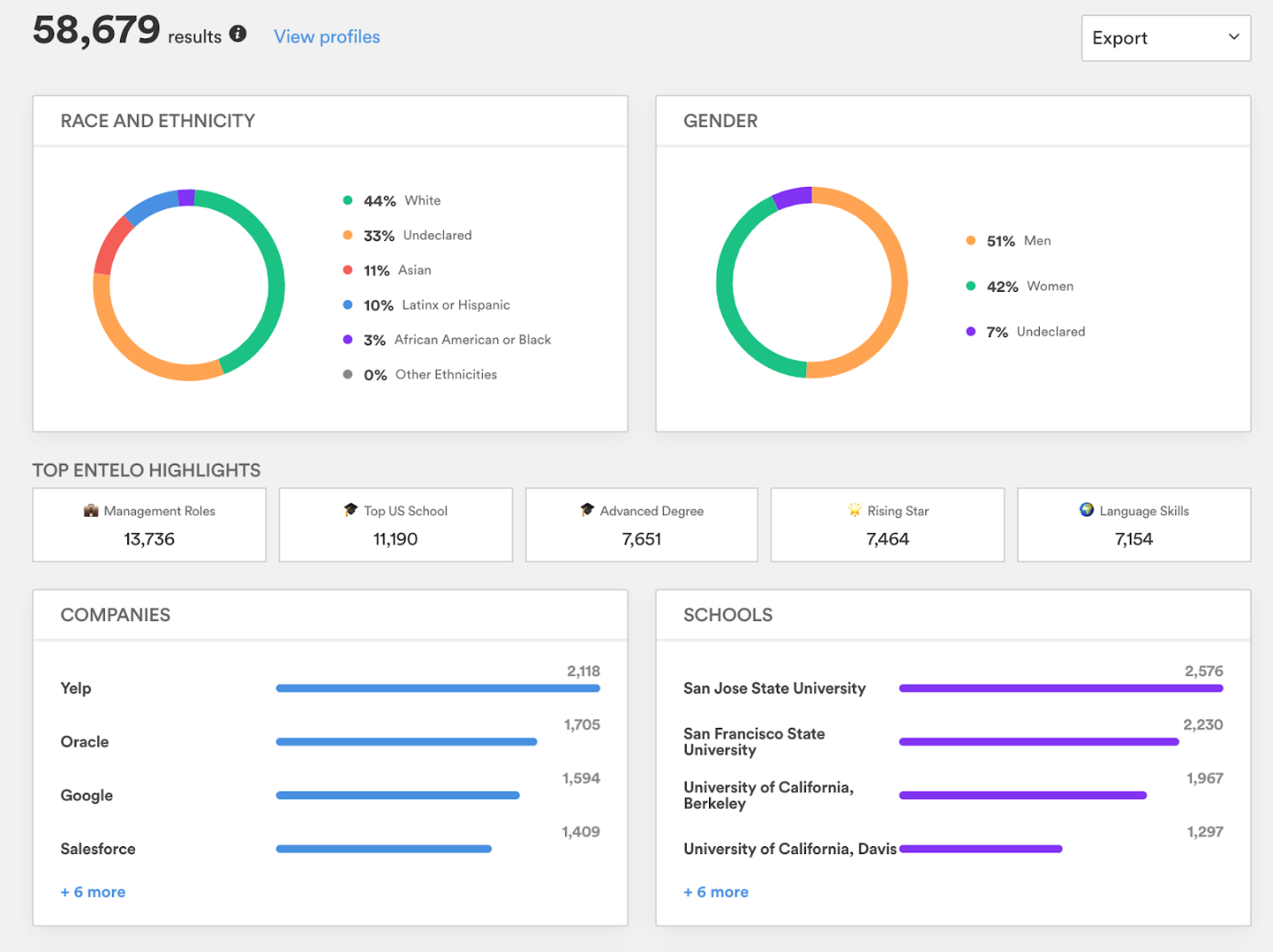The width and height of the screenshot is (1273, 952).
Task: Select the Advanced Degree highlight card
Action: coord(641,525)
